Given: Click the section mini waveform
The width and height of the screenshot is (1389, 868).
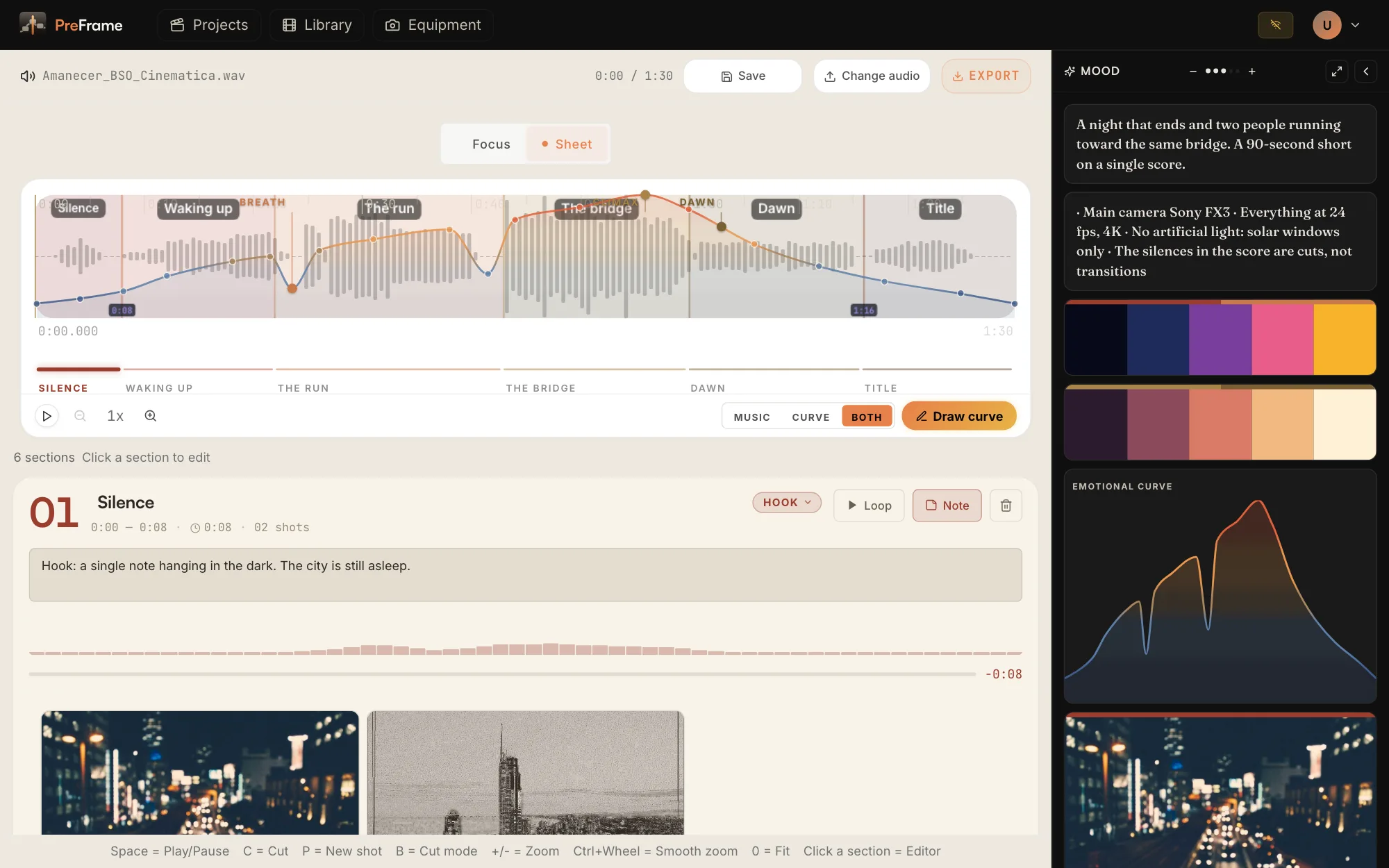Looking at the screenshot, I should [x=525, y=649].
